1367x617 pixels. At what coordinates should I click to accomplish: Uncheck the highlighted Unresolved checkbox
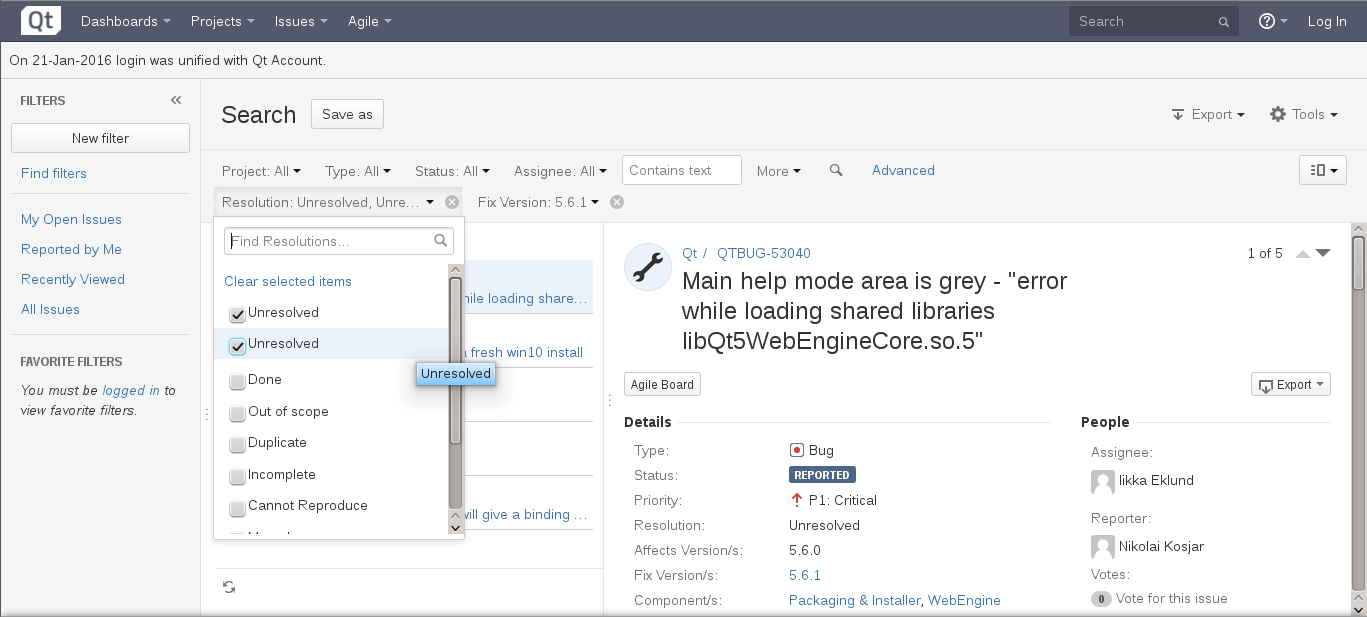pyautogui.click(x=237, y=346)
